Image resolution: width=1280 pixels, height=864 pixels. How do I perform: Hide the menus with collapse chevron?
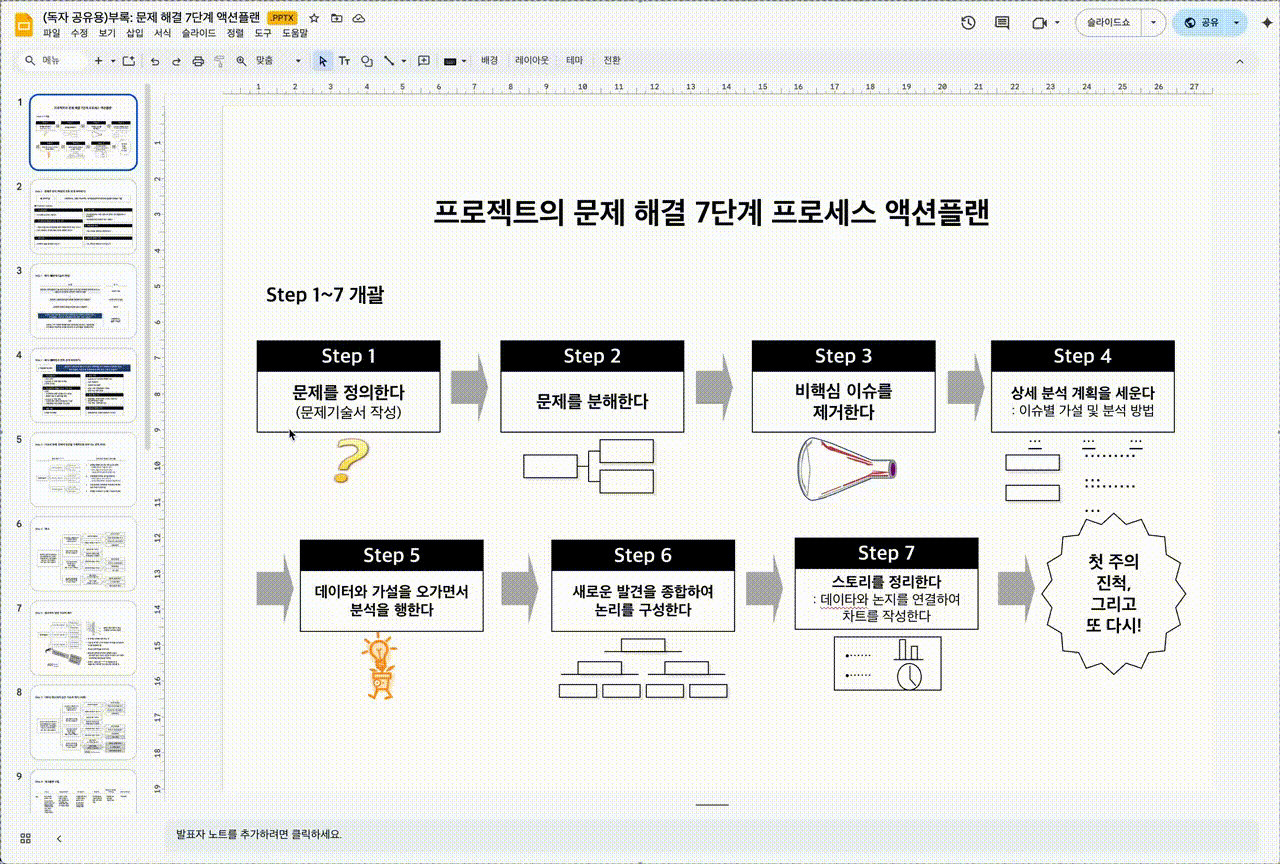click(x=1239, y=61)
